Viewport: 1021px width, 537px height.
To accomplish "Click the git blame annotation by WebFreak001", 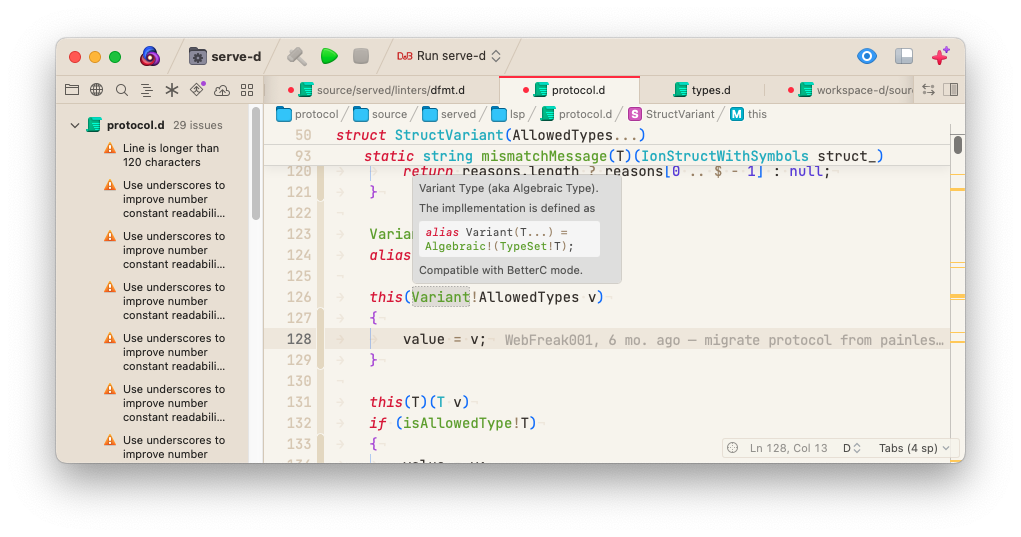I will (x=724, y=340).
